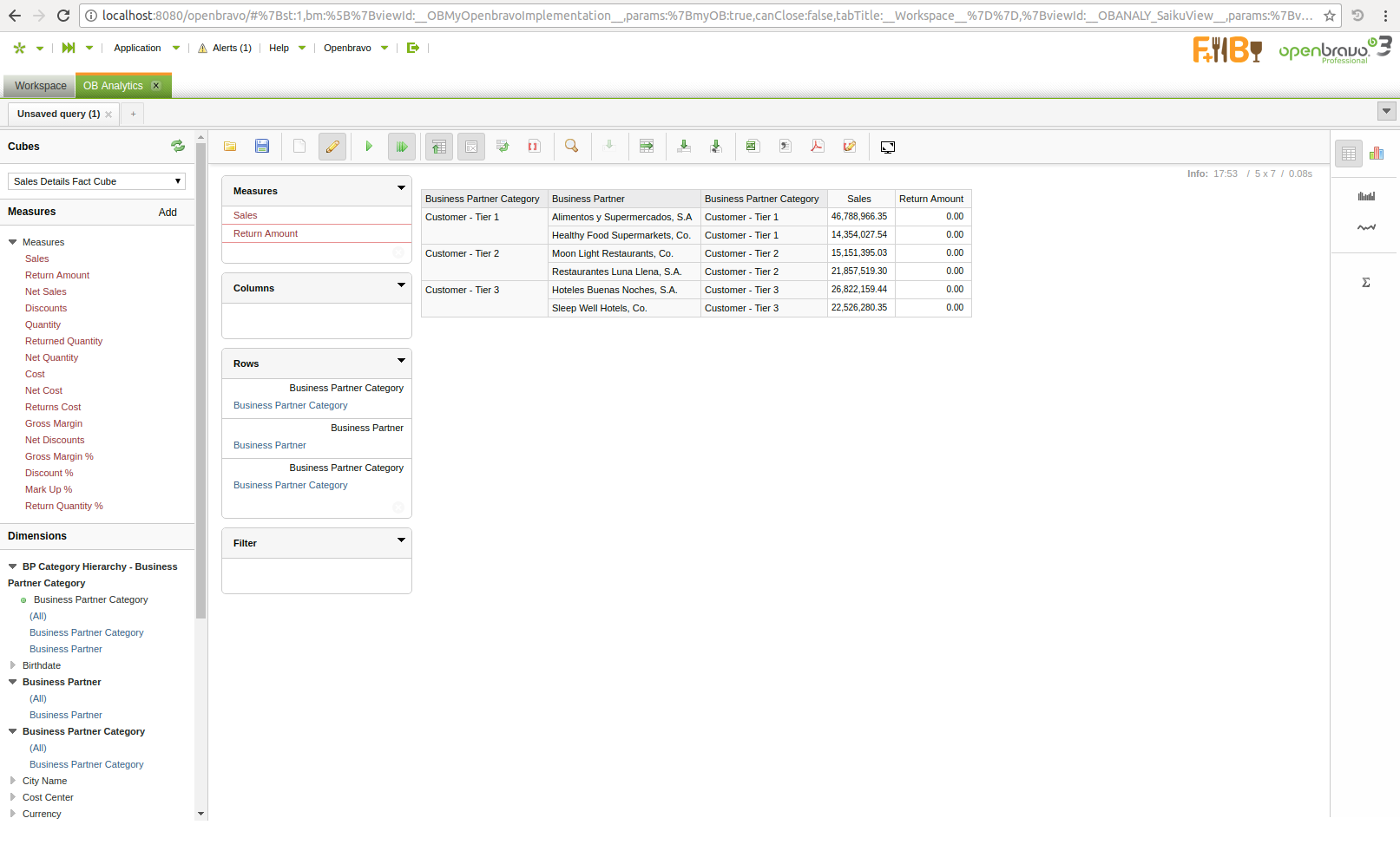Screen dimensions: 1400x864
Task: Open the Measures panel dropdown arrow
Action: pyautogui.click(x=401, y=188)
